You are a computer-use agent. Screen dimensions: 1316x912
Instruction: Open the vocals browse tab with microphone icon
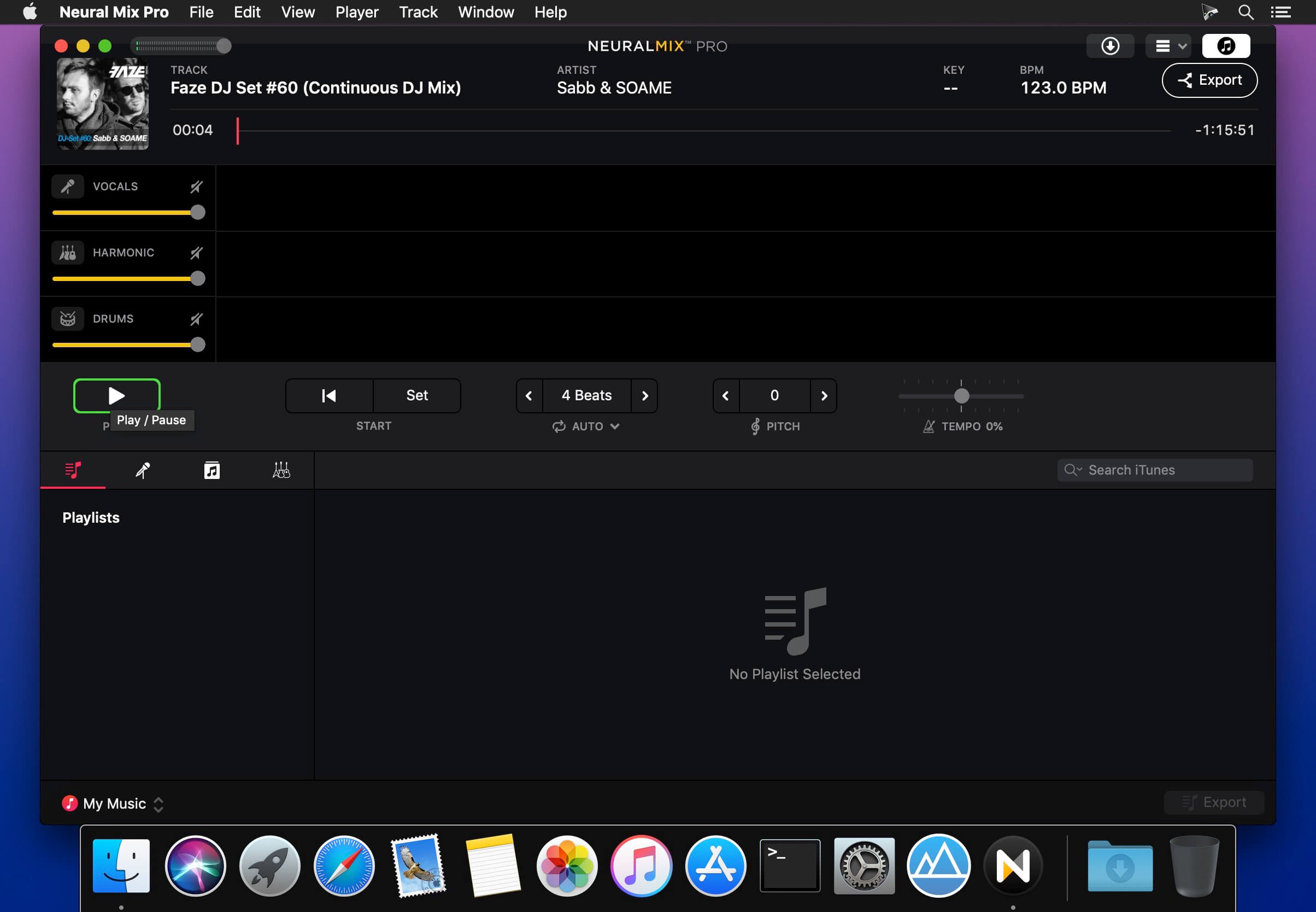[142, 470]
